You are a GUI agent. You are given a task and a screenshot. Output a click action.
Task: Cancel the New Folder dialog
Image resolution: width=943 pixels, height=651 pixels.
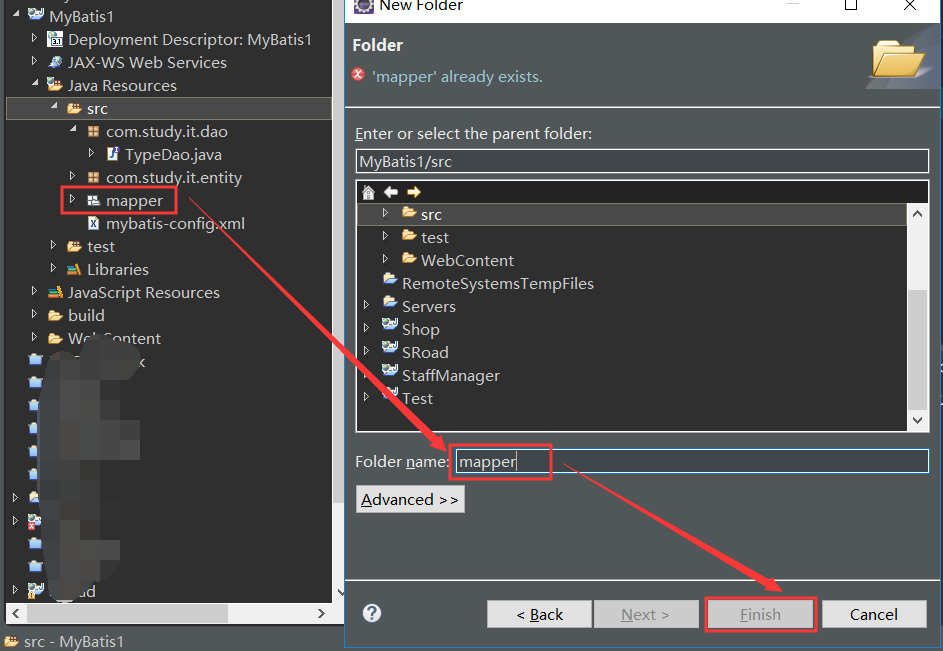[x=874, y=614]
